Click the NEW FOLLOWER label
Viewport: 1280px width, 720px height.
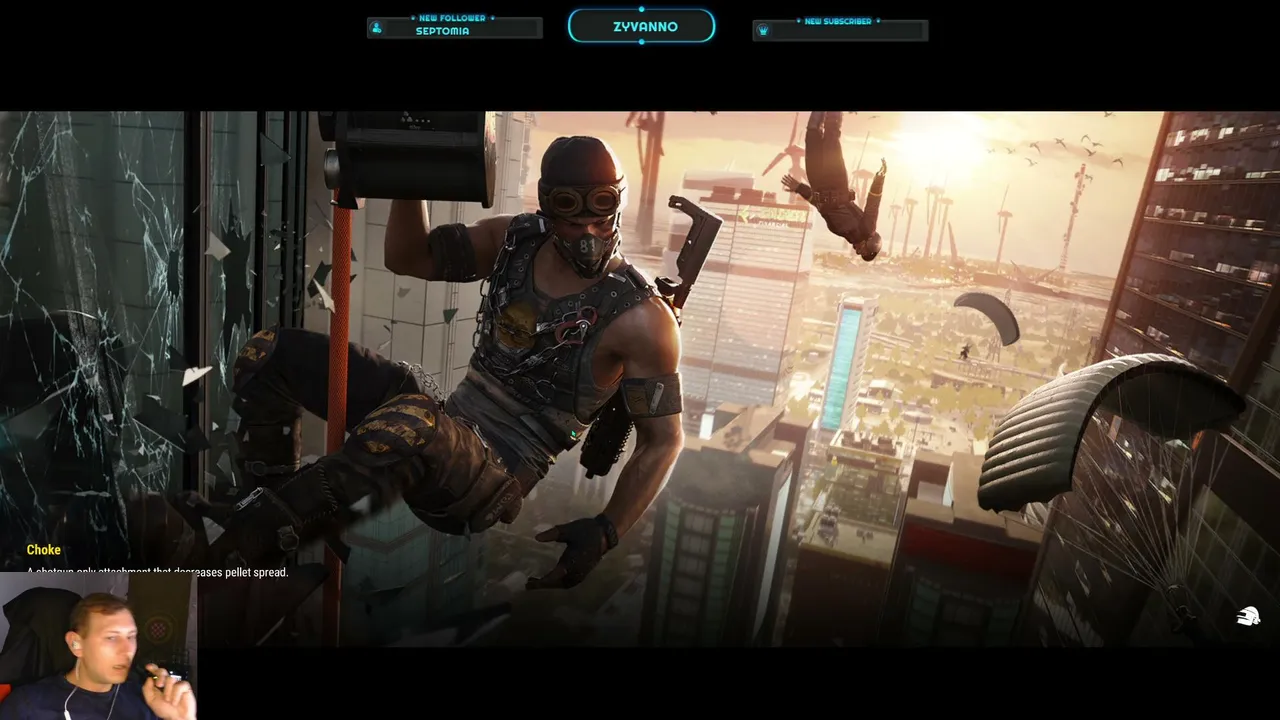(452, 18)
